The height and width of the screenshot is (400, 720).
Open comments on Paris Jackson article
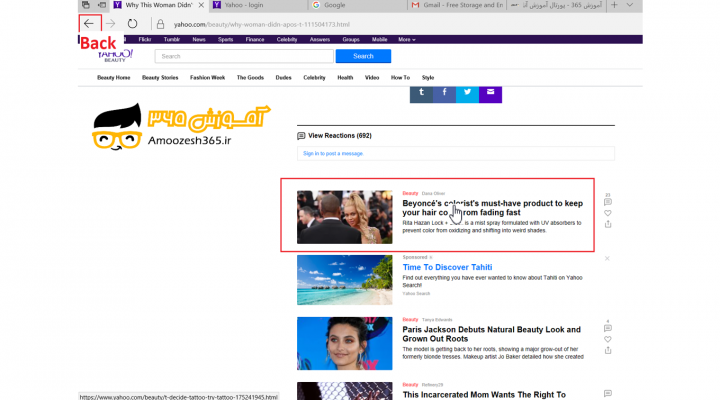coord(608,328)
